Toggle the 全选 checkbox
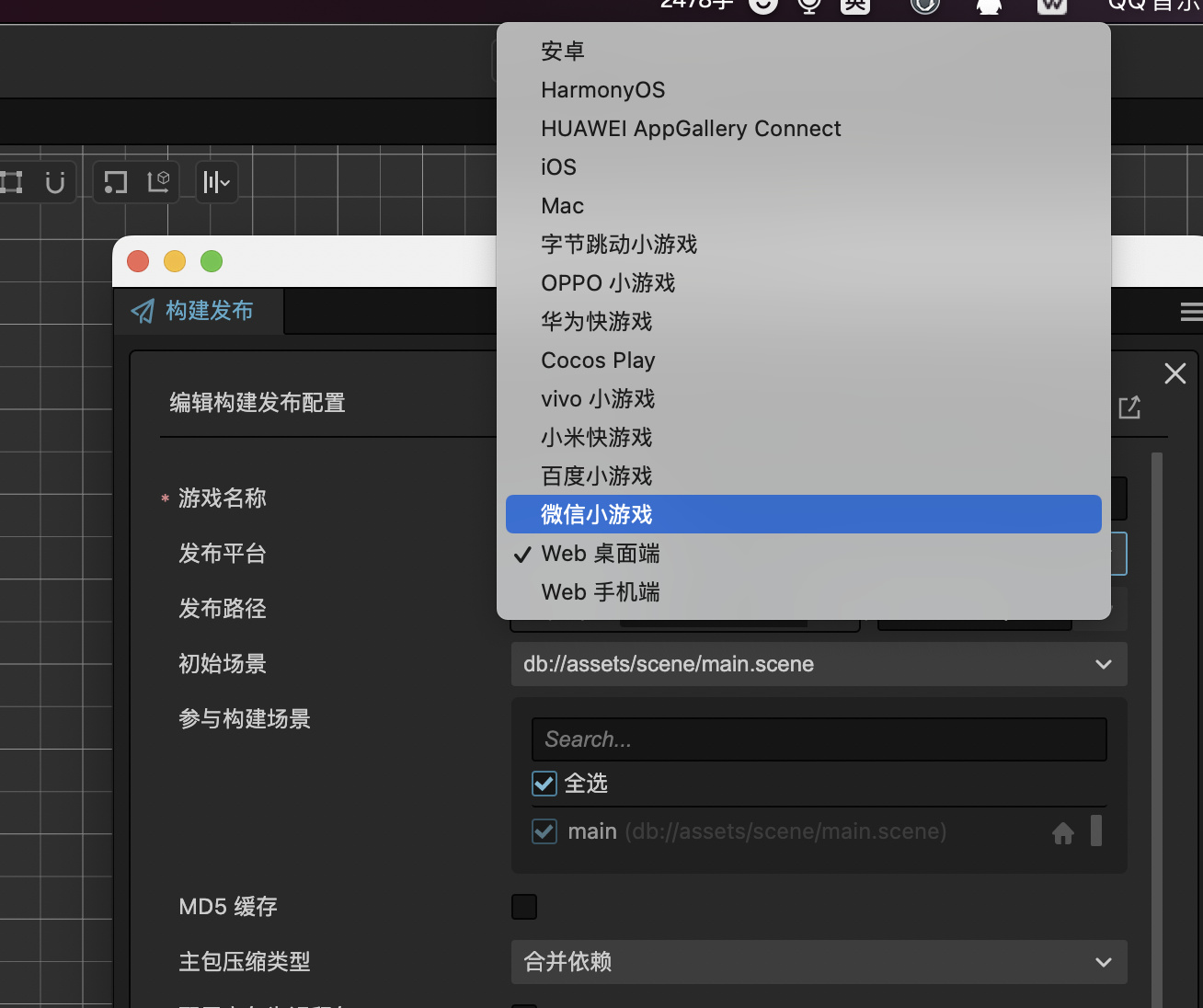1203x1008 pixels. coord(544,784)
